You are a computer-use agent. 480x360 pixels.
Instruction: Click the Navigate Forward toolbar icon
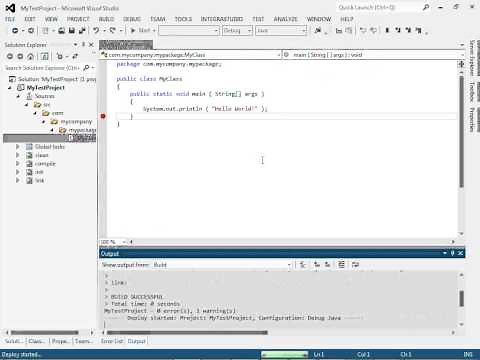(x=31, y=30)
